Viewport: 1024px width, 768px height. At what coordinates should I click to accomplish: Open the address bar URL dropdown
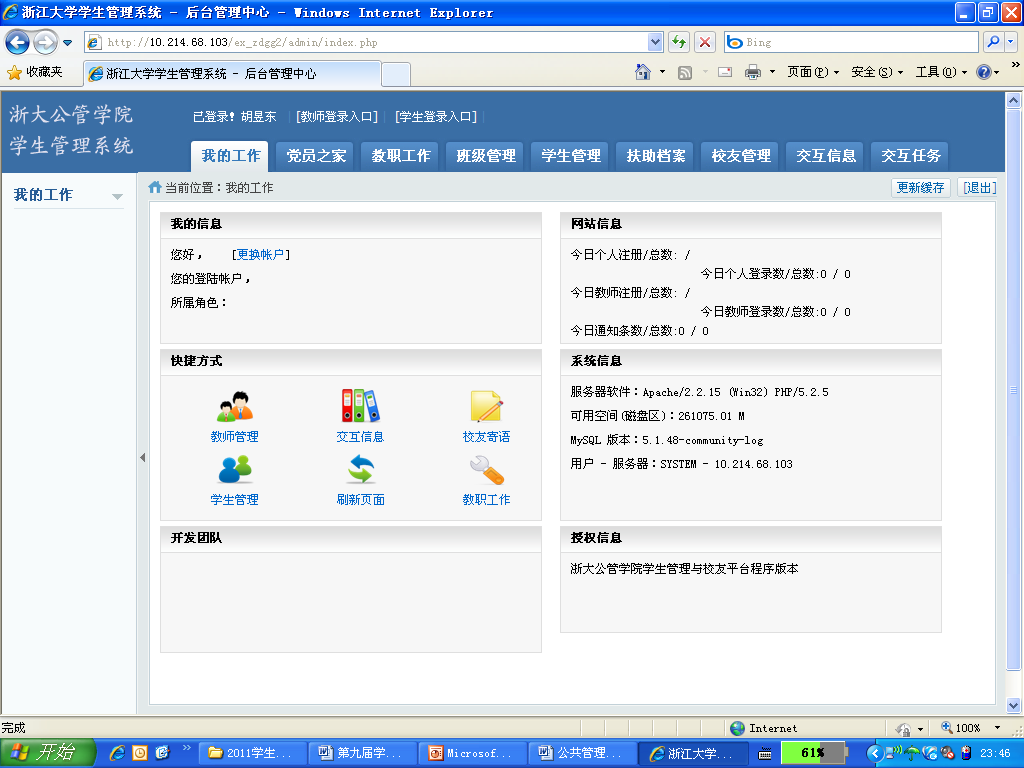pos(656,42)
